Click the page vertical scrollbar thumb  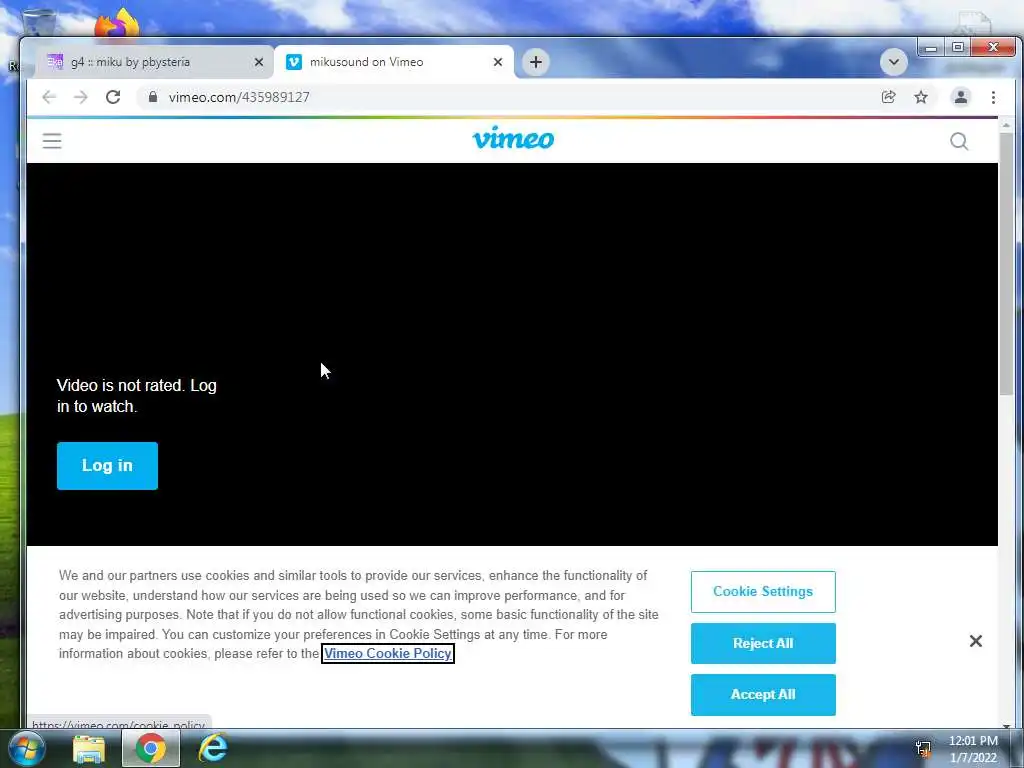1006,264
